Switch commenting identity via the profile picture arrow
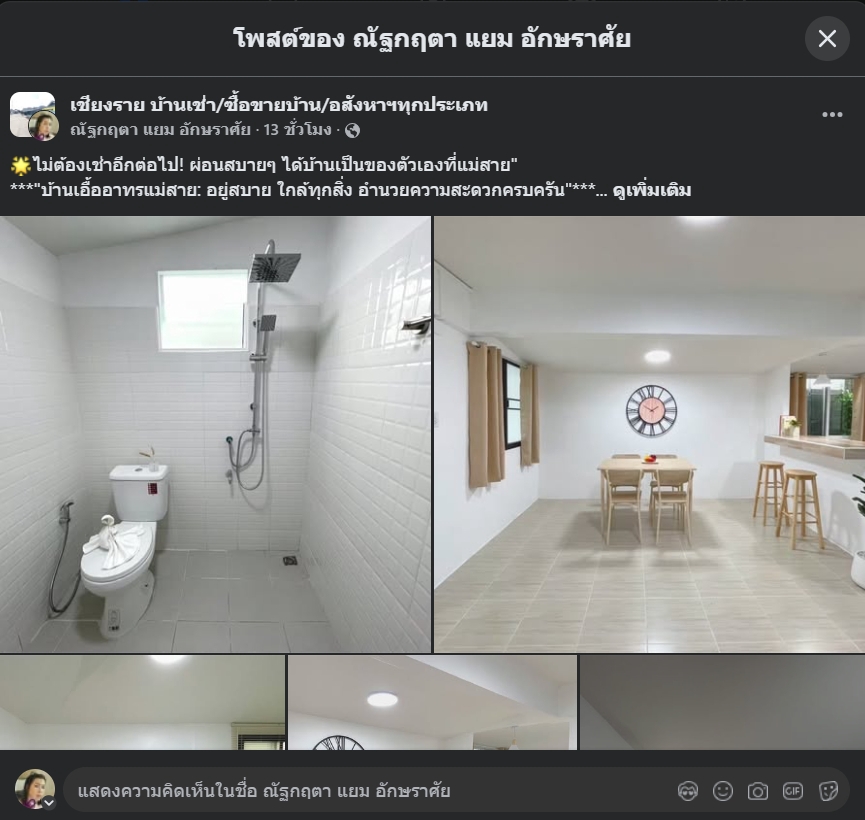865x820 pixels. [47, 802]
